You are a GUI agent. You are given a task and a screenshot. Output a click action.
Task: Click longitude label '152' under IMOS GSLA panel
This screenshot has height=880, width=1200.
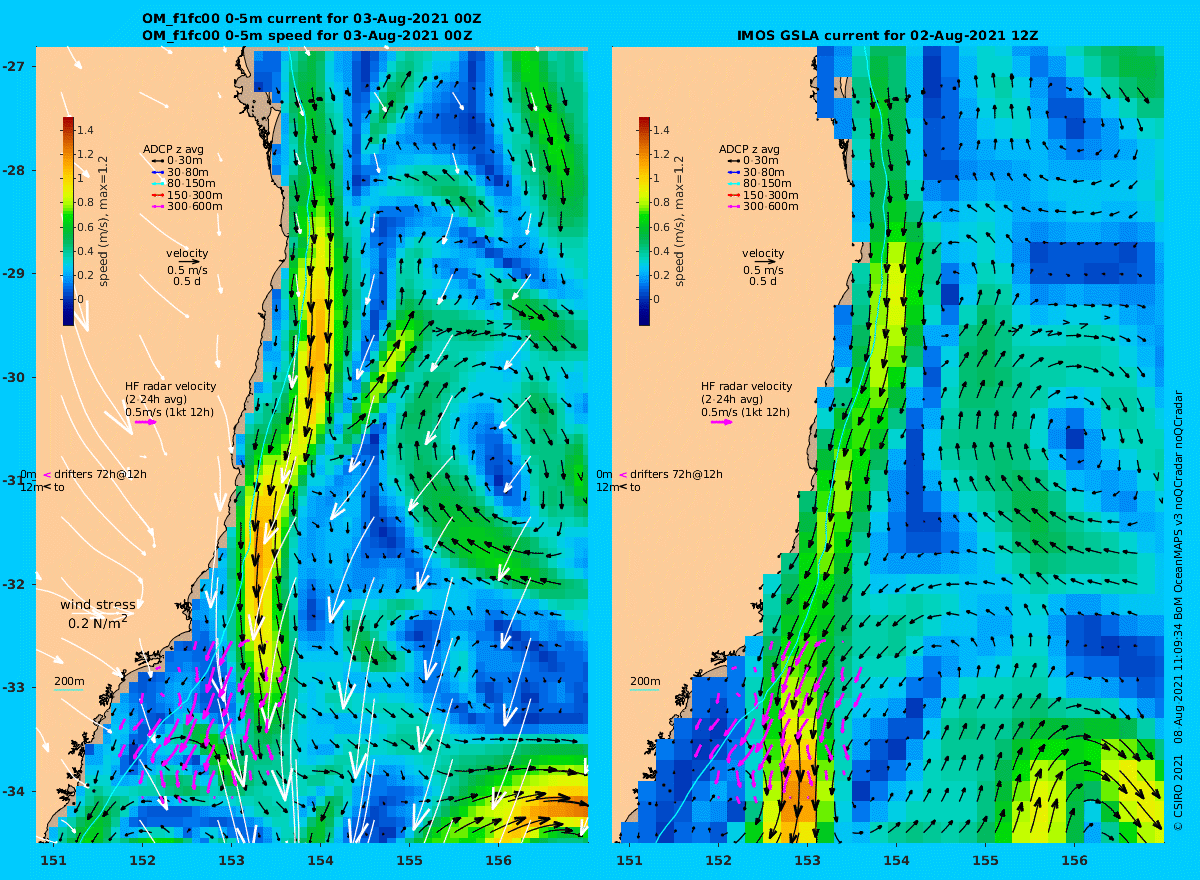point(718,860)
